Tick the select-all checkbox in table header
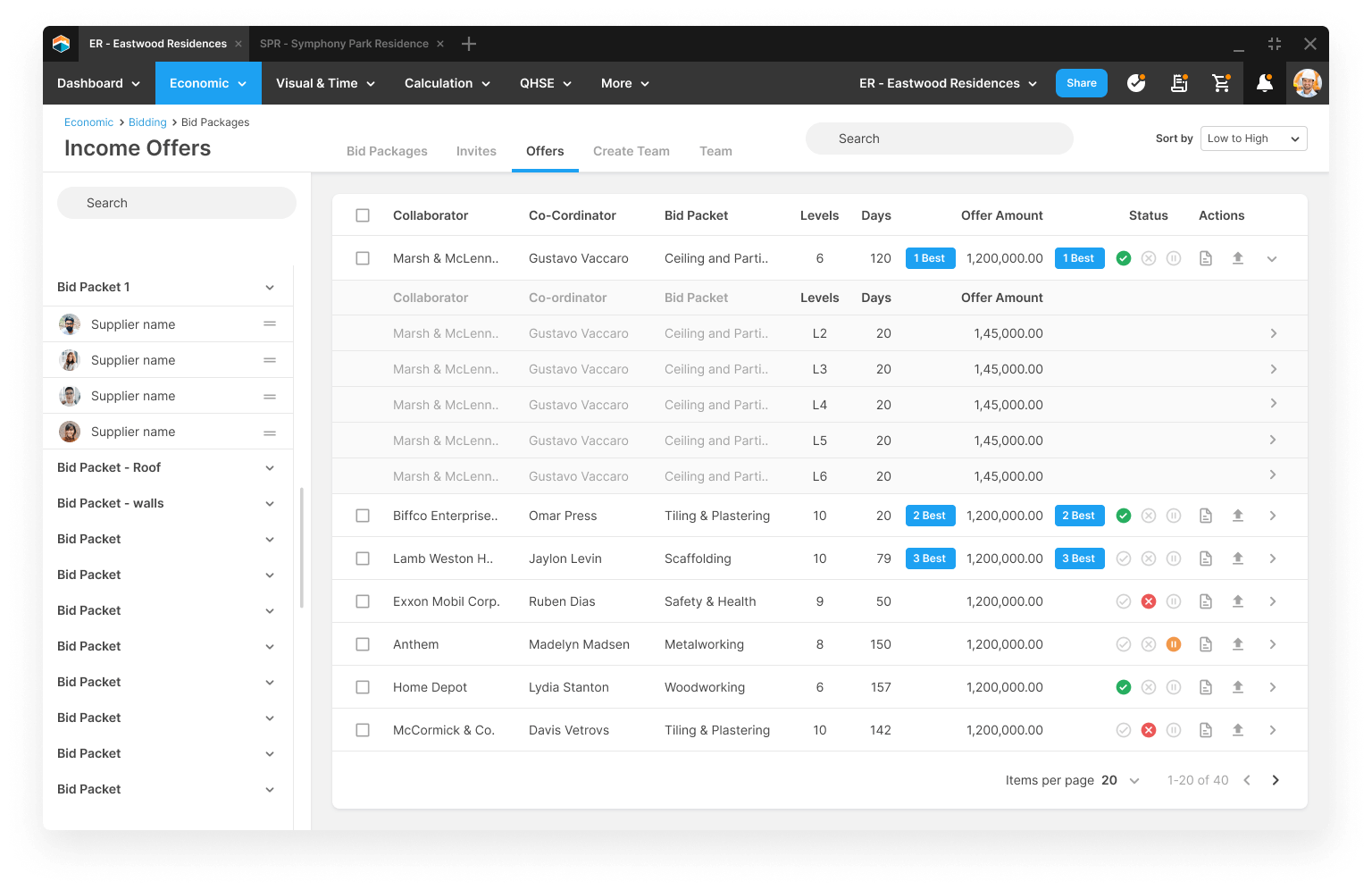The width and height of the screenshot is (1372, 890). [x=363, y=215]
